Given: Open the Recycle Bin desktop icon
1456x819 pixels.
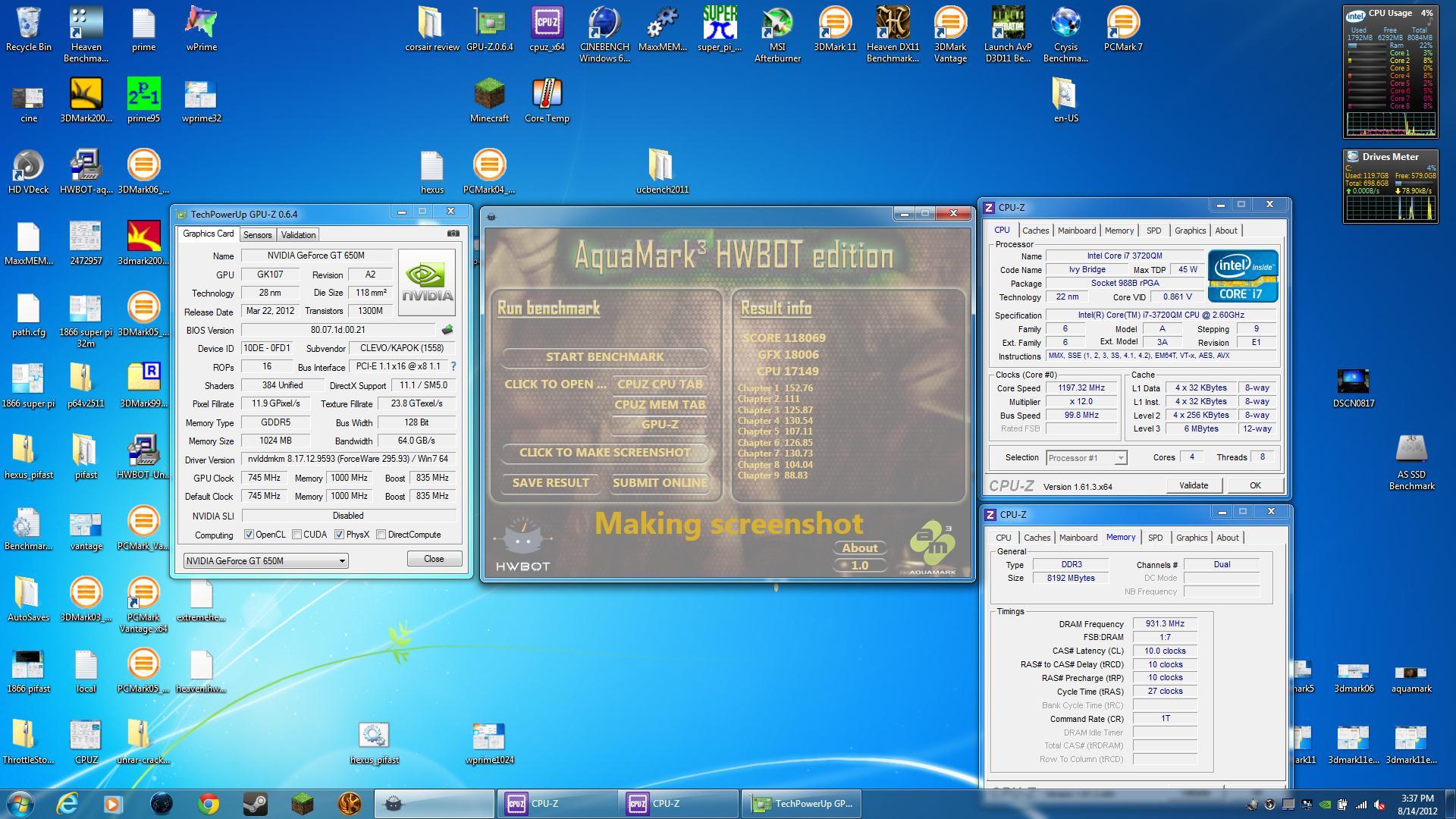Looking at the screenshot, I should click(x=29, y=29).
